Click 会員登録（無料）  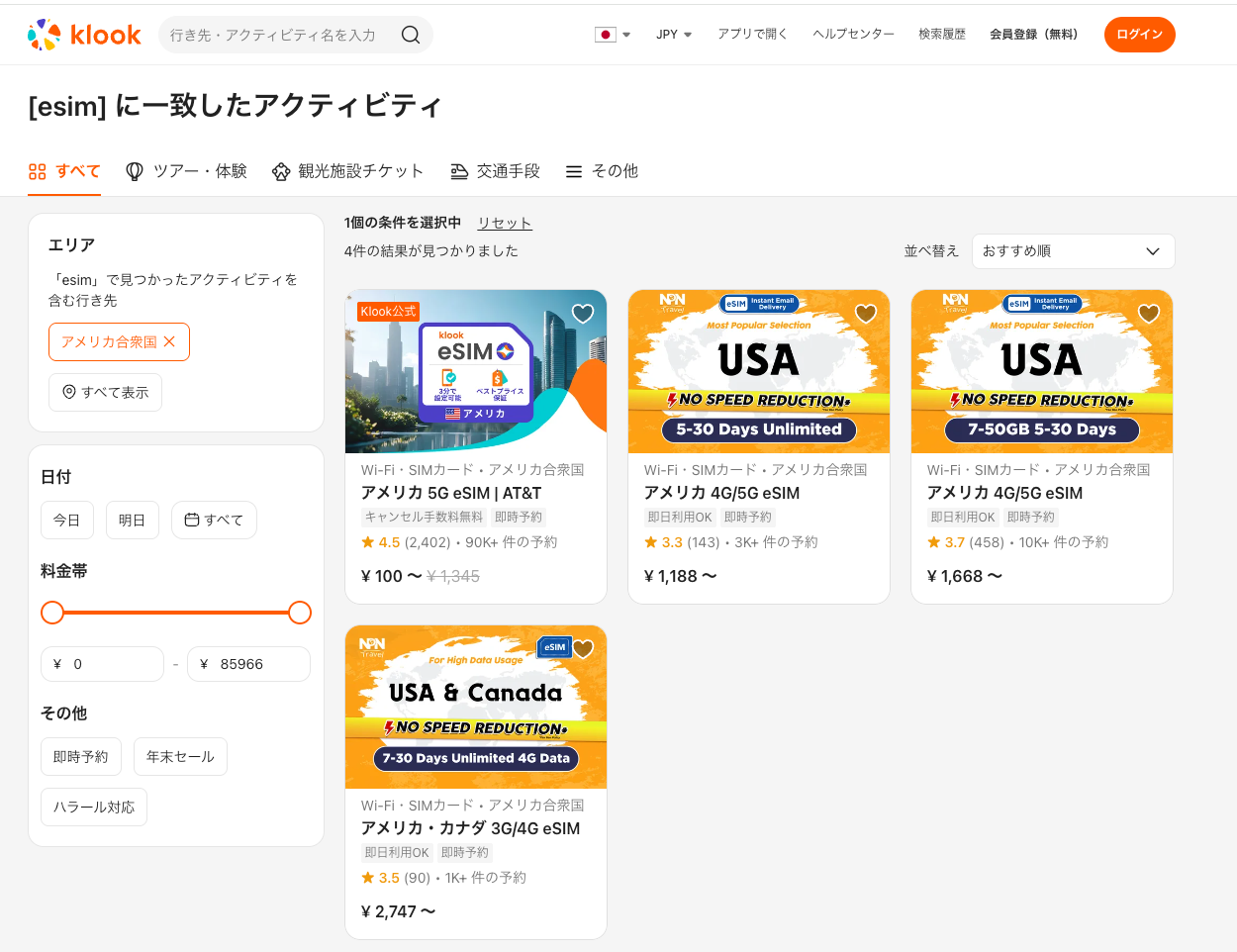click(1034, 35)
